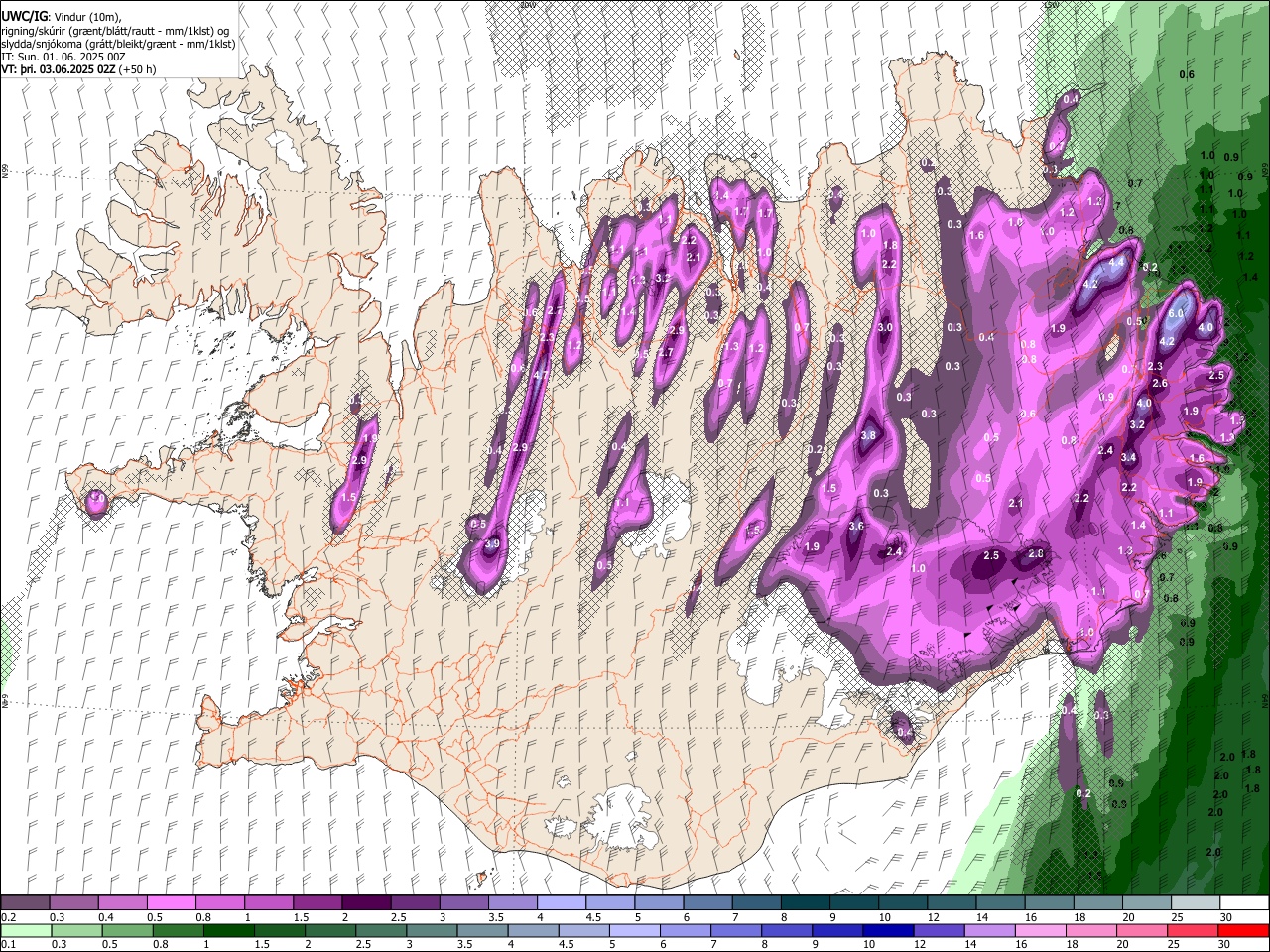The height and width of the screenshot is (952, 1270).
Task: Select the red lower swatch starting at 30
Action: [x=1243, y=930]
